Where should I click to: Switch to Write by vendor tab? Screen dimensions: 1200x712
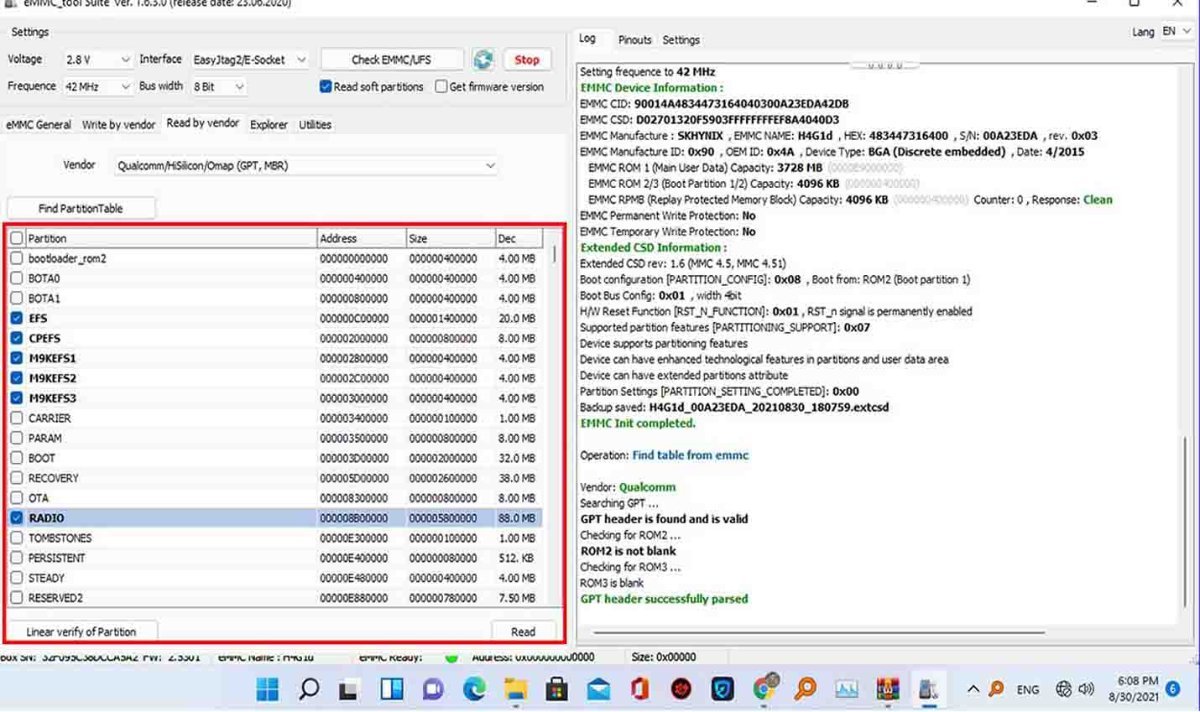click(x=119, y=125)
